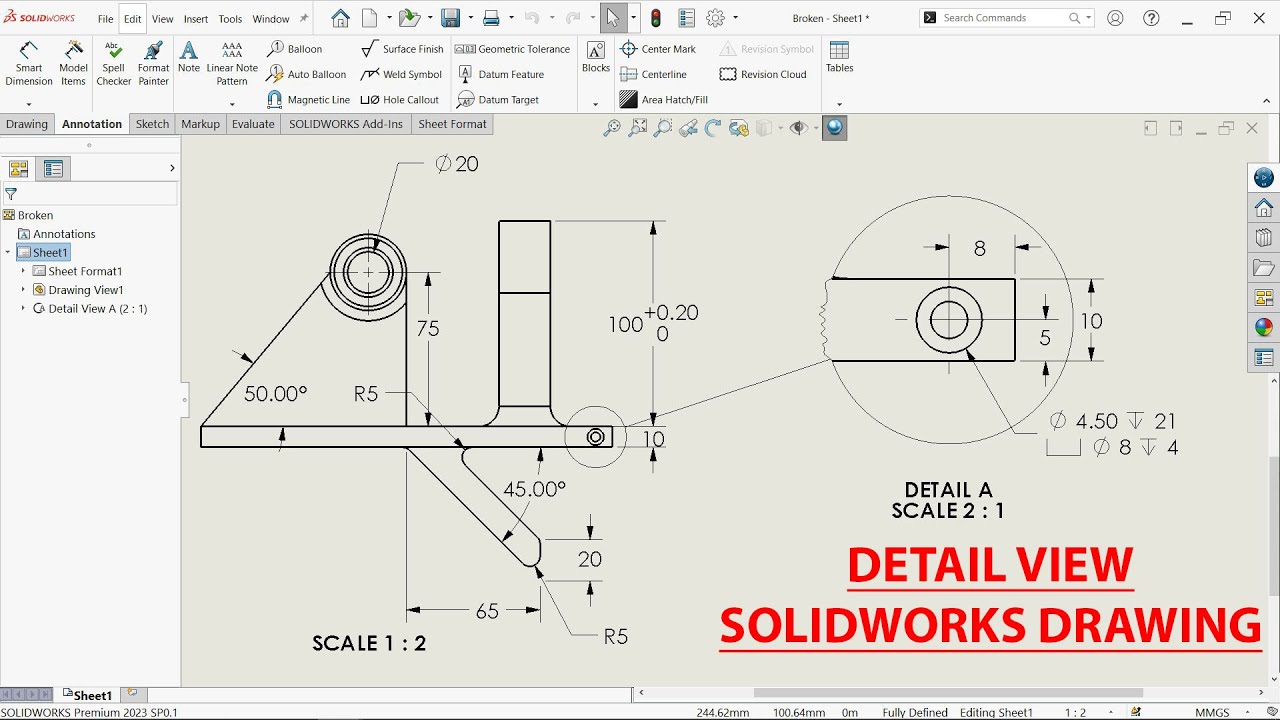Add a Center Mark

(658, 49)
